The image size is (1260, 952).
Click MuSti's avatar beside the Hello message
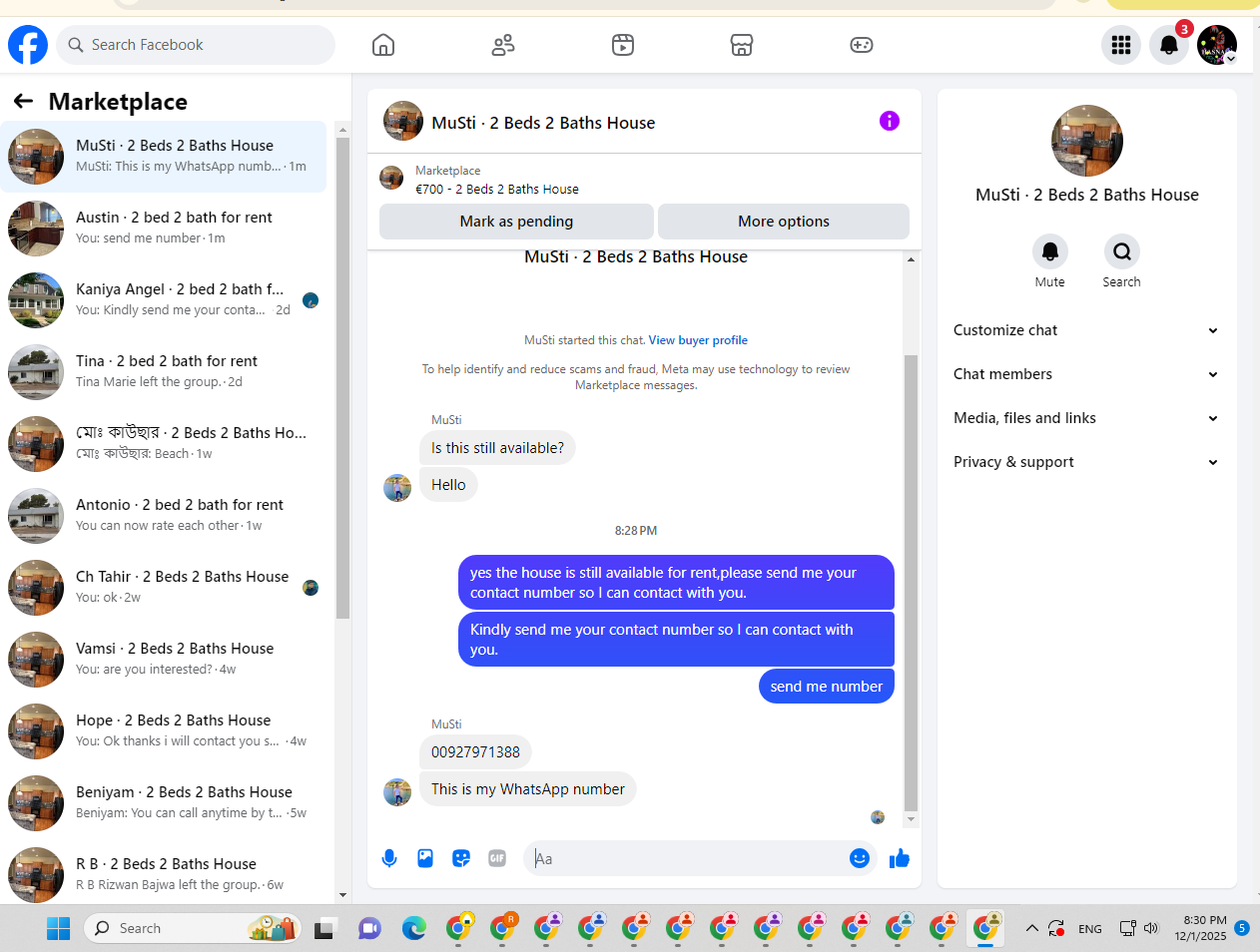397,488
